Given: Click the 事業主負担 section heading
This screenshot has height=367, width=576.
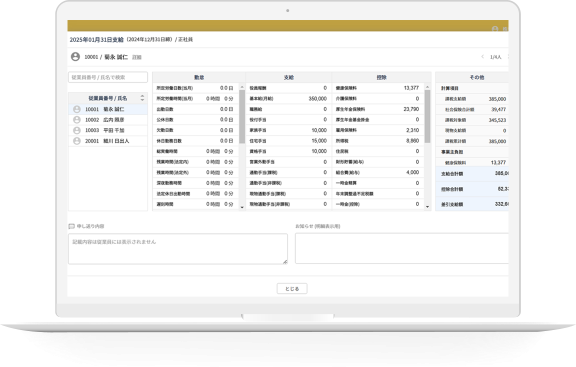Looking at the screenshot, I should point(452,152).
